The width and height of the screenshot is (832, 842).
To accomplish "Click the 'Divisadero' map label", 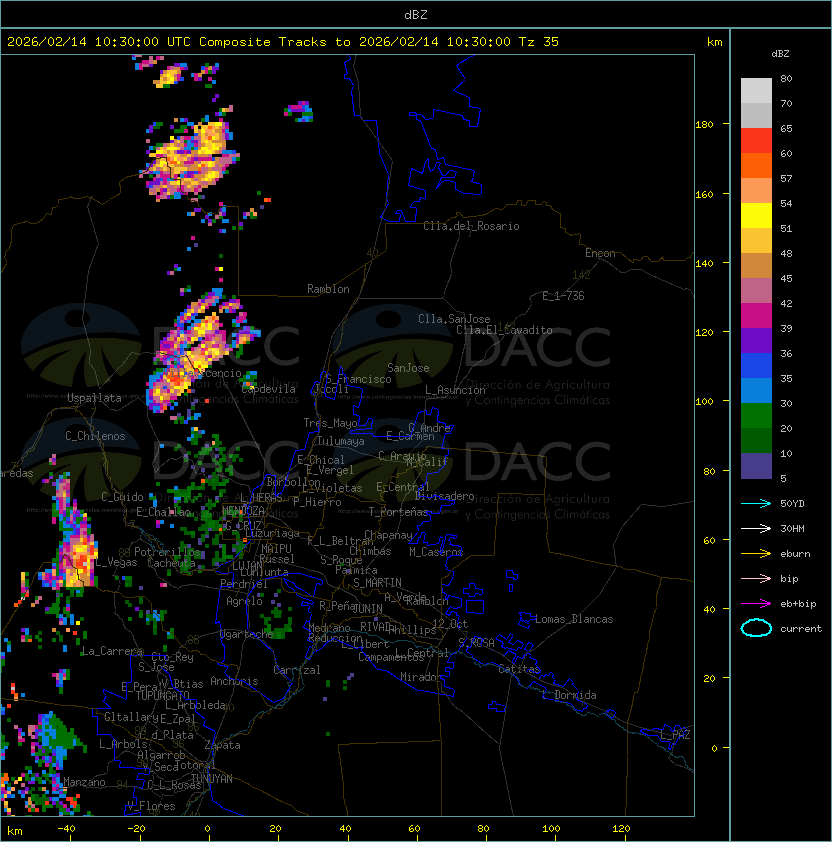I will (444, 496).
